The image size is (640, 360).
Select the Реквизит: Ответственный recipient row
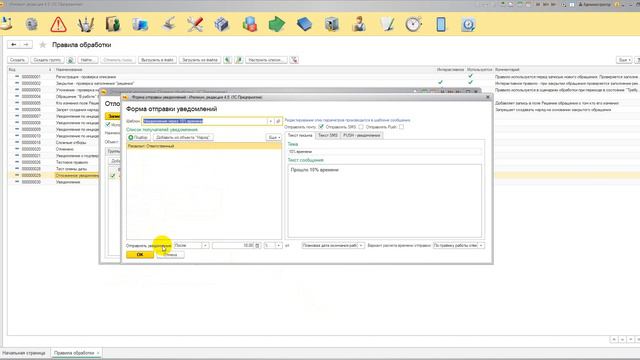tap(204, 146)
